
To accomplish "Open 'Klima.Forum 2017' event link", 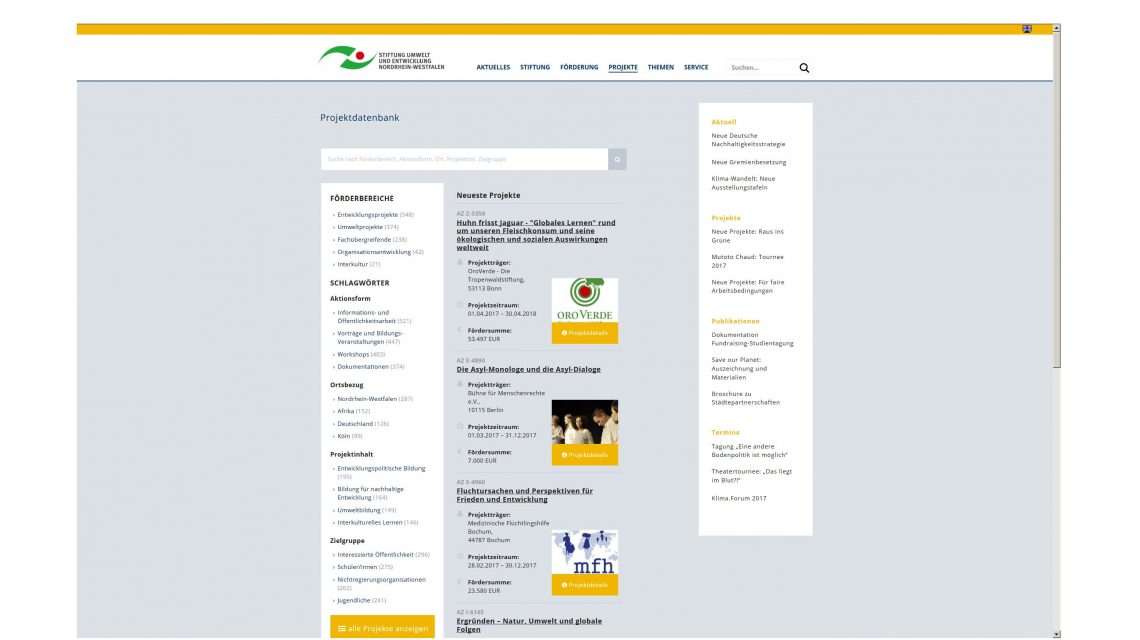I will [739, 498].
